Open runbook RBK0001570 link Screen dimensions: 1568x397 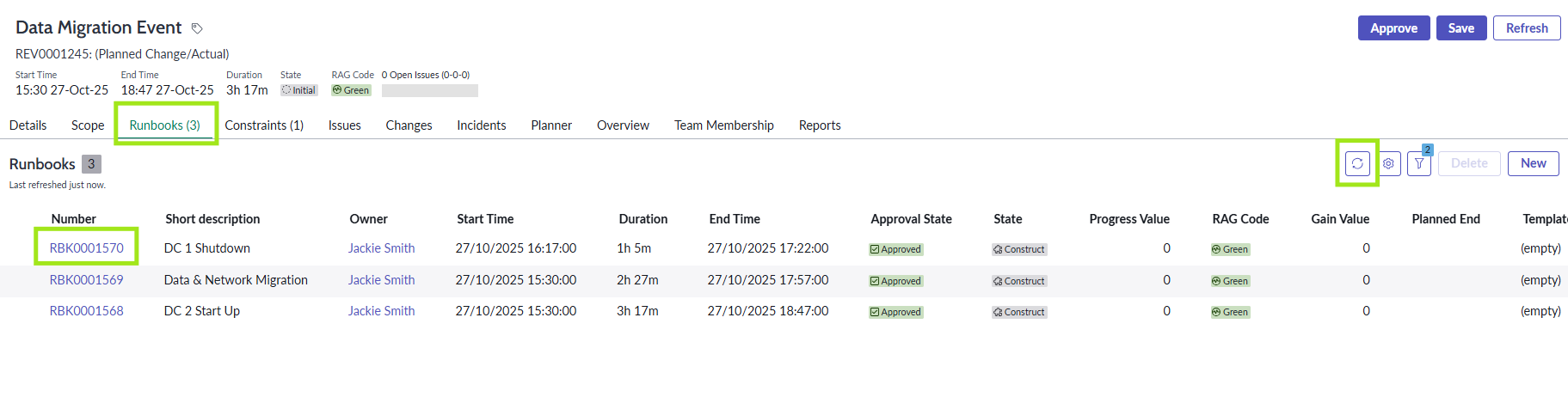(86, 248)
